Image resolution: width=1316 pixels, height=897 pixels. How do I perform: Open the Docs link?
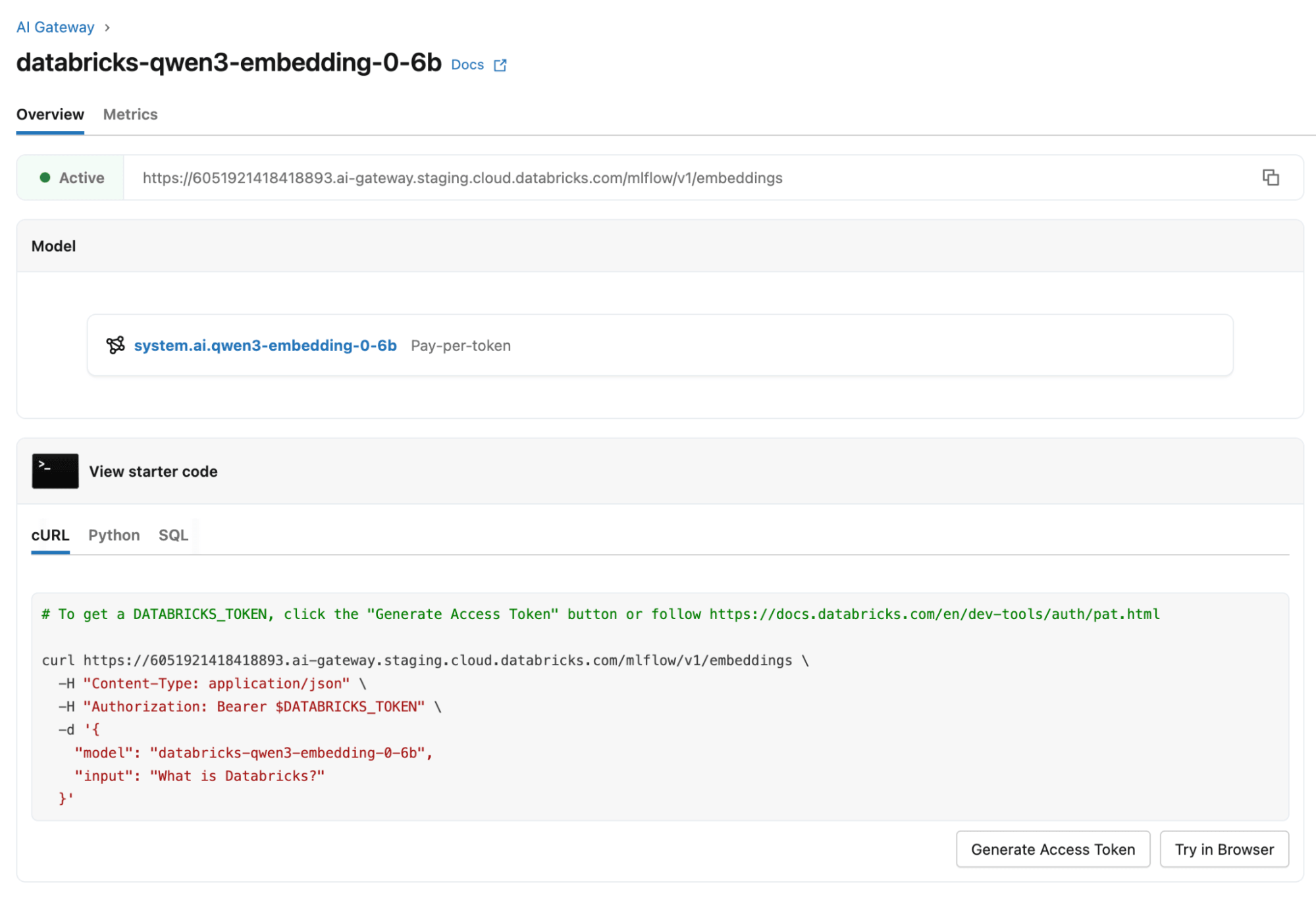tap(467, 65)
